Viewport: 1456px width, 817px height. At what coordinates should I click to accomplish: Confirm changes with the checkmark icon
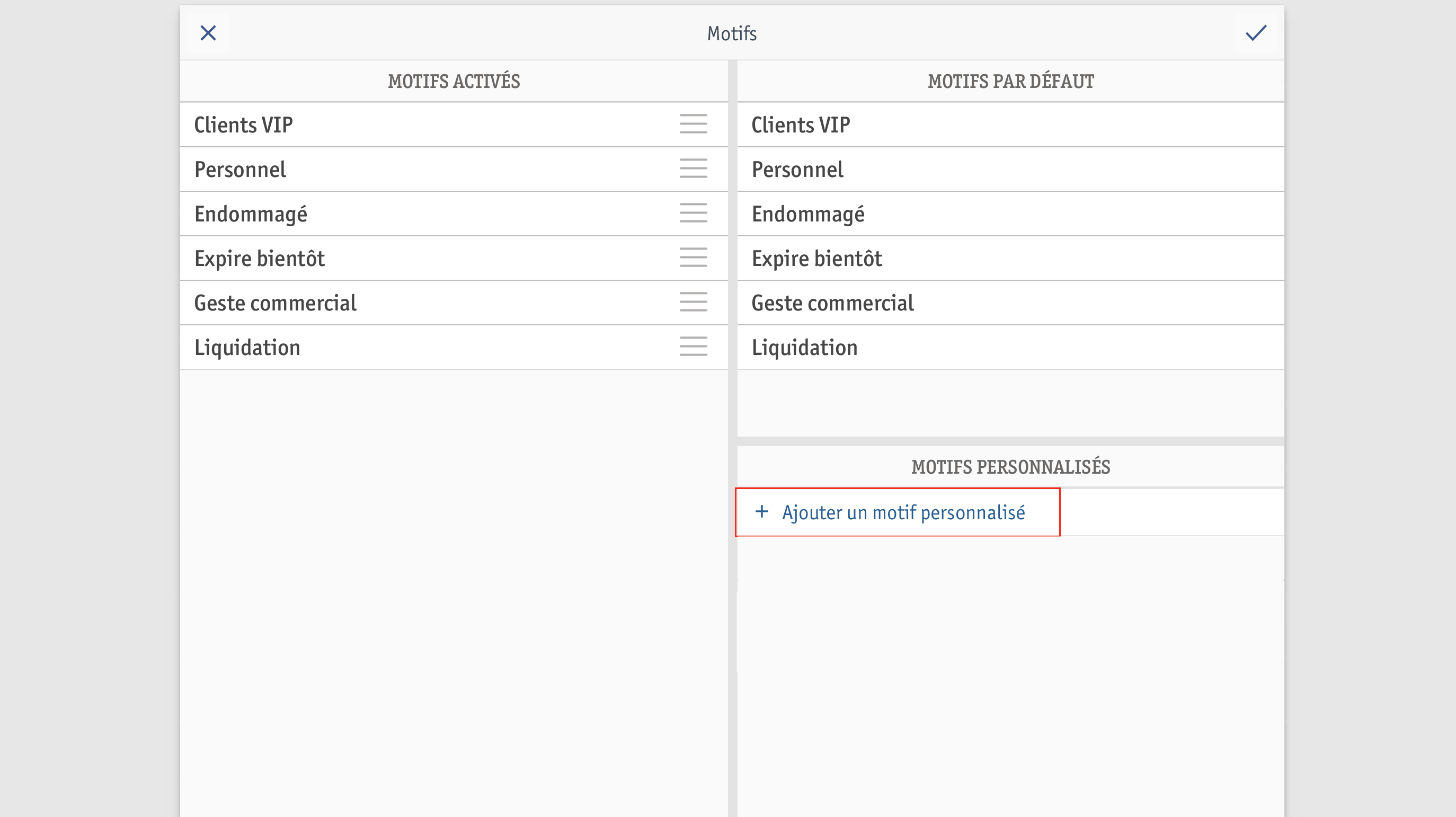(x=1256, y=33)
